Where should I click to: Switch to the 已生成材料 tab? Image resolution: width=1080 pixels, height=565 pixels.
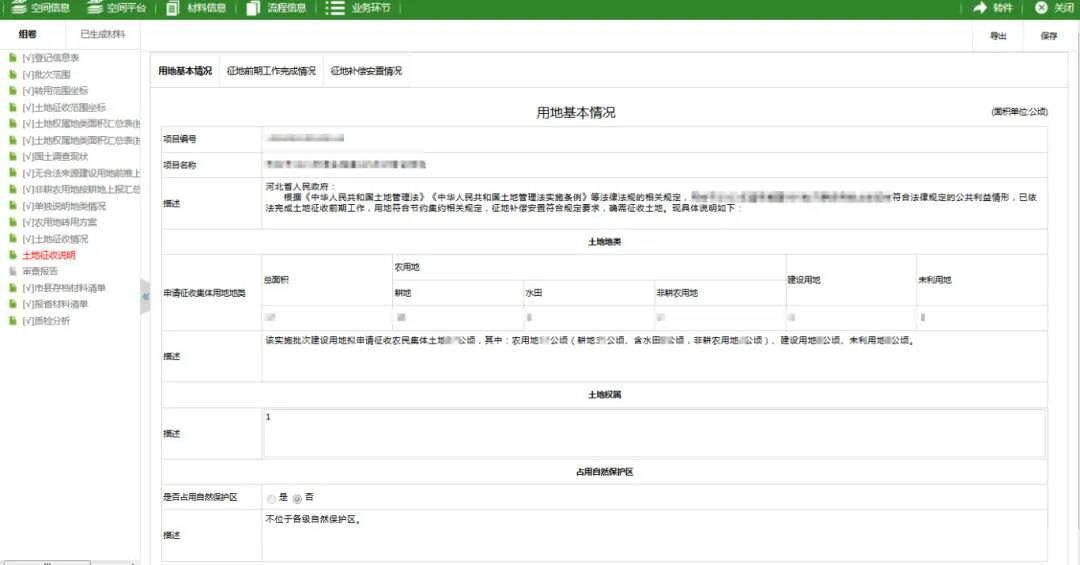pos(103,34)
